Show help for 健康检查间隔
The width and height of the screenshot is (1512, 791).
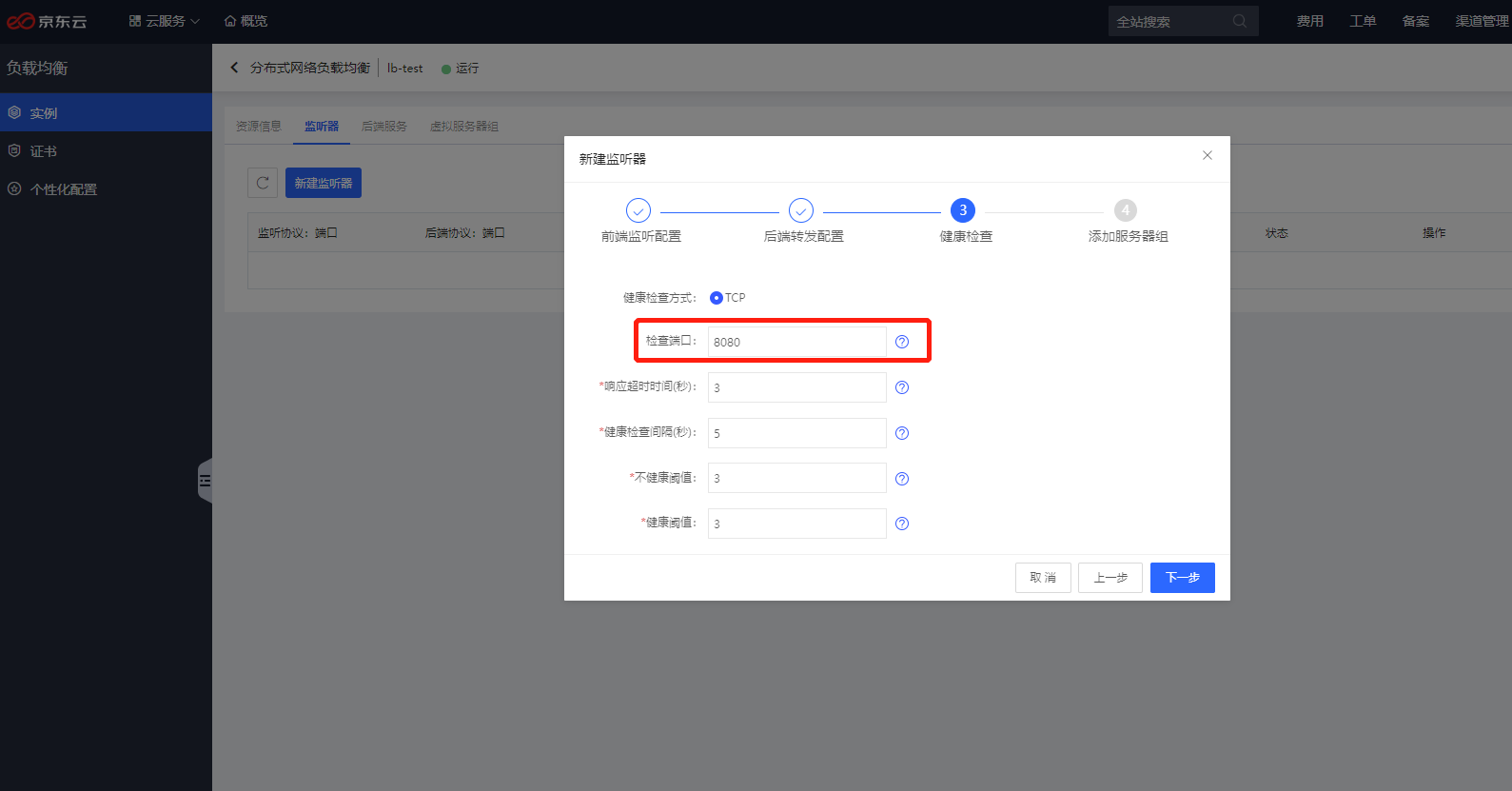902,433
